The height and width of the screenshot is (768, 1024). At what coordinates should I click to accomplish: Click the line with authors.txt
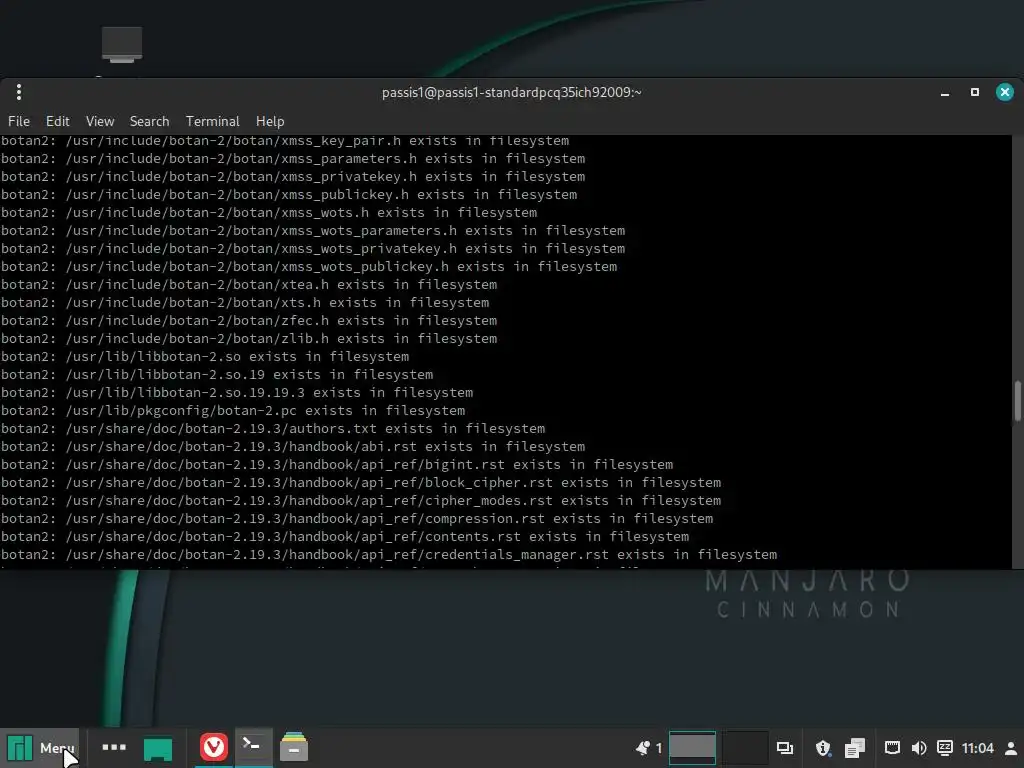point(273,428)
